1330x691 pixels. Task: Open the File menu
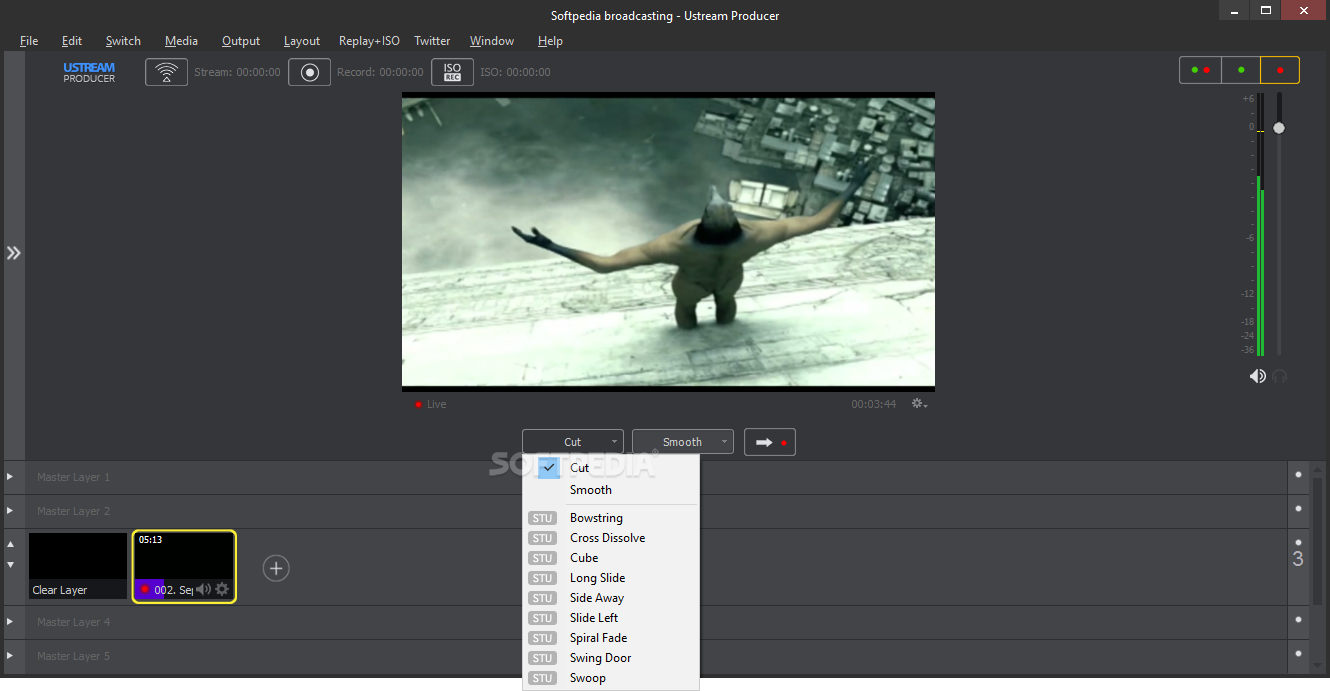(29, 41)
